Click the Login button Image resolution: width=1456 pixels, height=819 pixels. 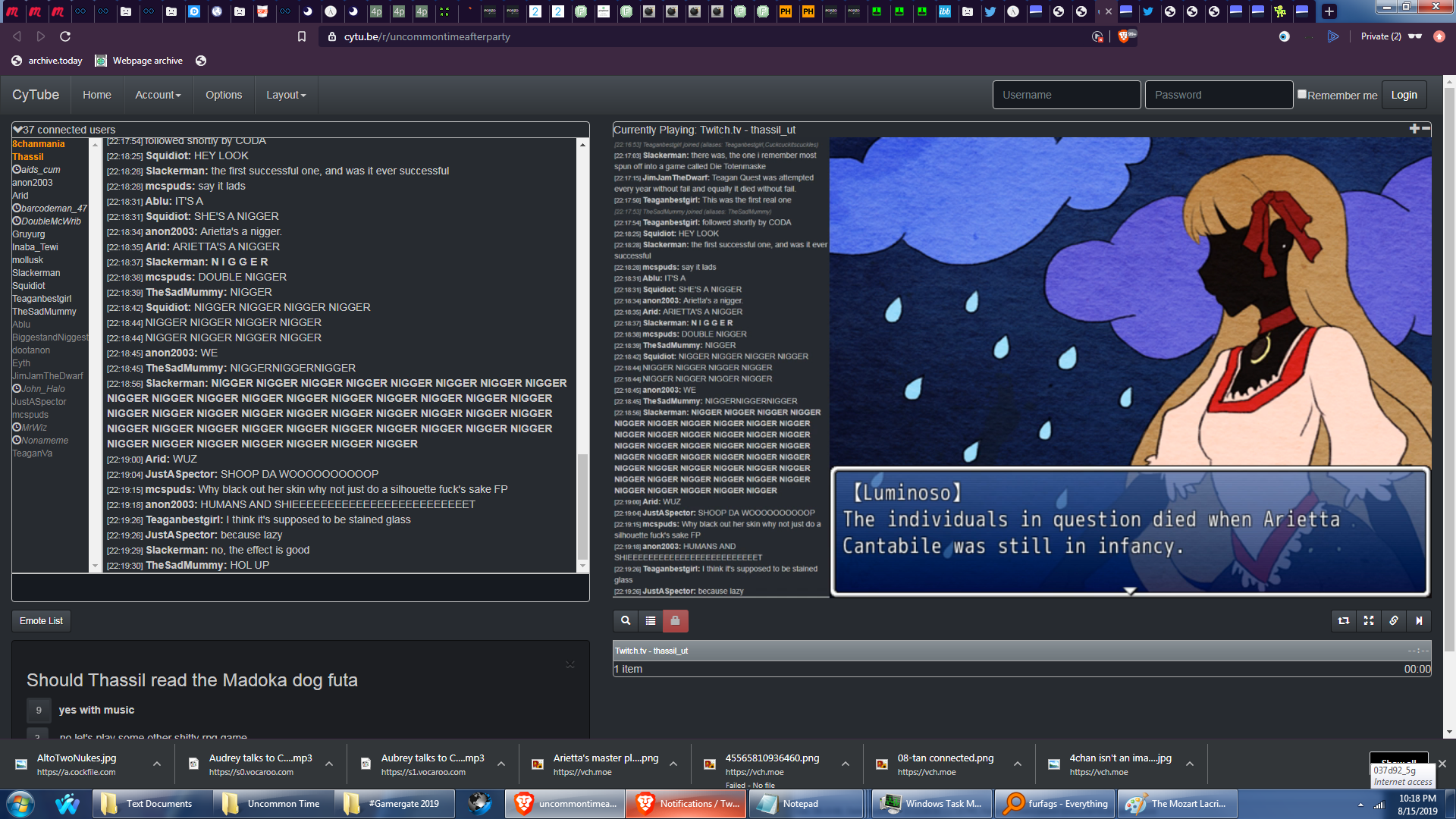pyautogui.click(x=1404, y=95)
